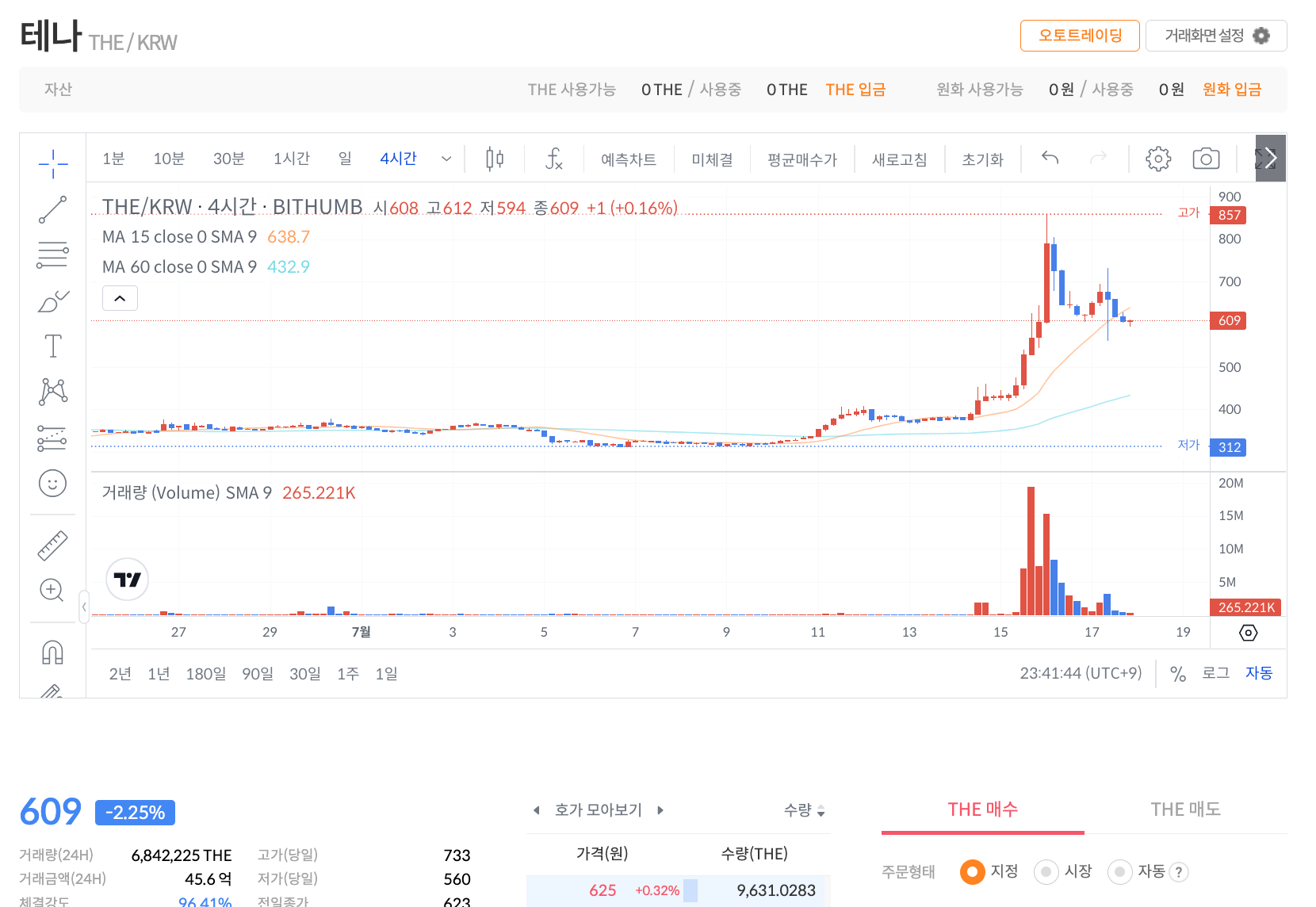Viewport: 1316px width, 907px height.
Task: Select the text annotation tool
Action: point(53,346)
